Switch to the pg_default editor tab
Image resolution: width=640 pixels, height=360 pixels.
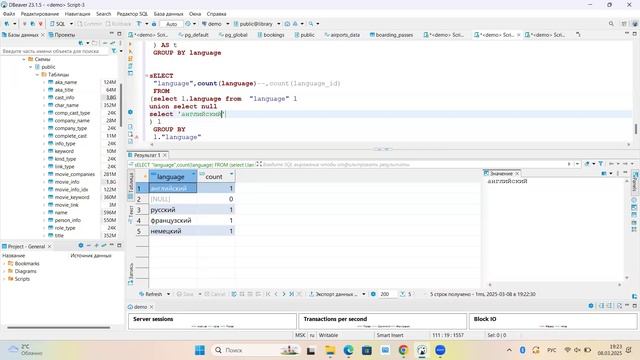click(193, 35)
